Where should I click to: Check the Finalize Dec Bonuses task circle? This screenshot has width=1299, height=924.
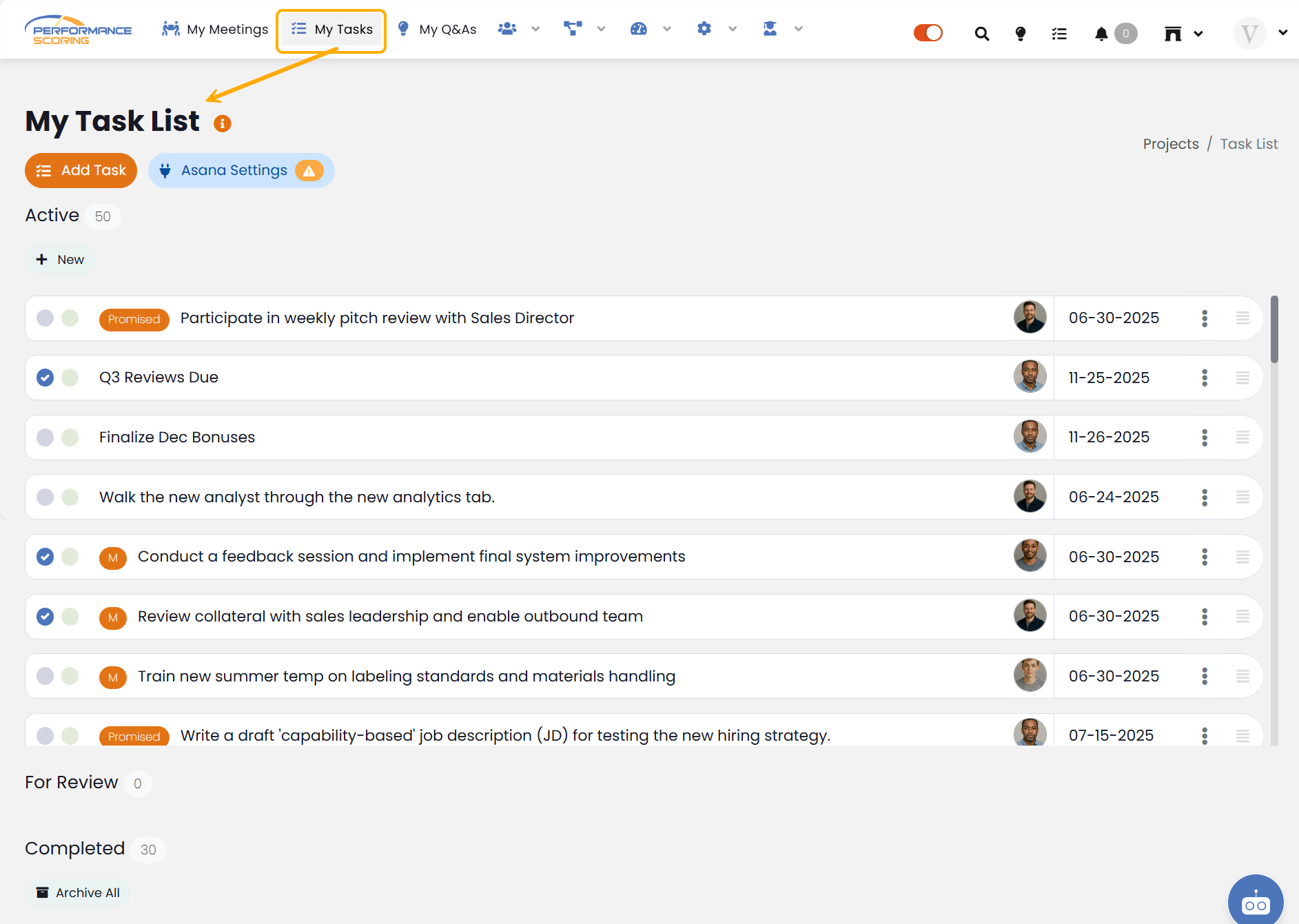[45, 438]
